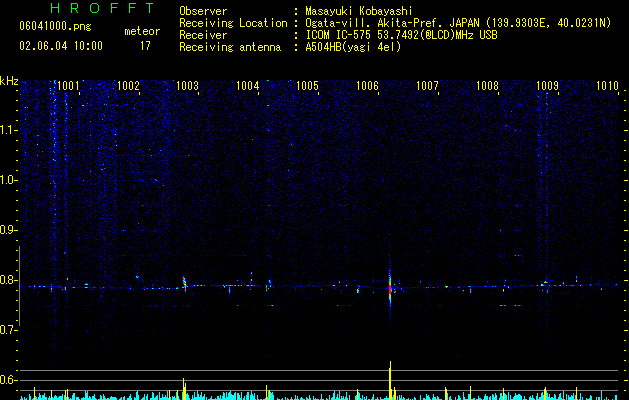Click the Receiving antenna label
Viewport: 629px width, 400px height.
pos(230,47)
